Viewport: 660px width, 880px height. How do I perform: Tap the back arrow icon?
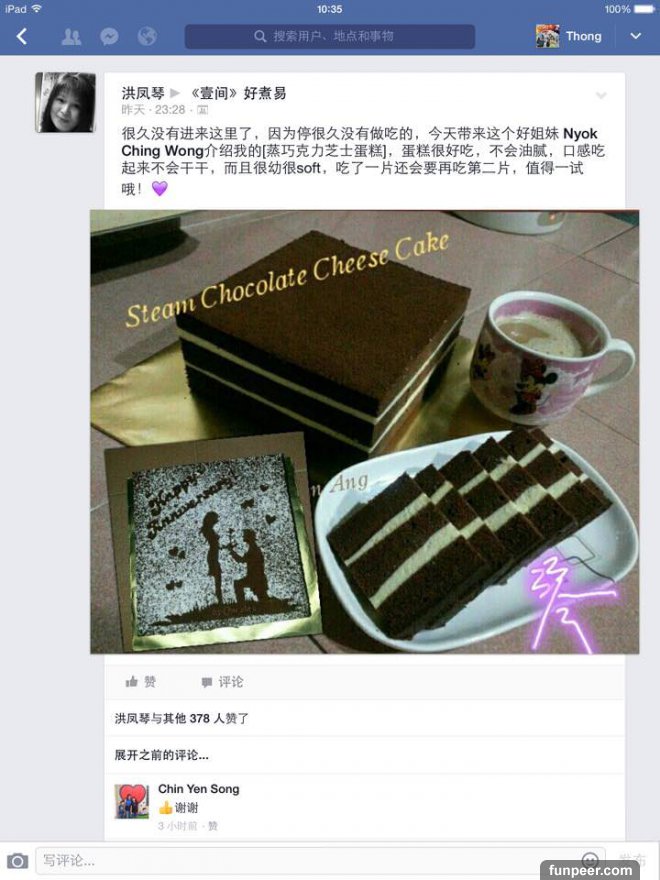[x=22, y=36]
